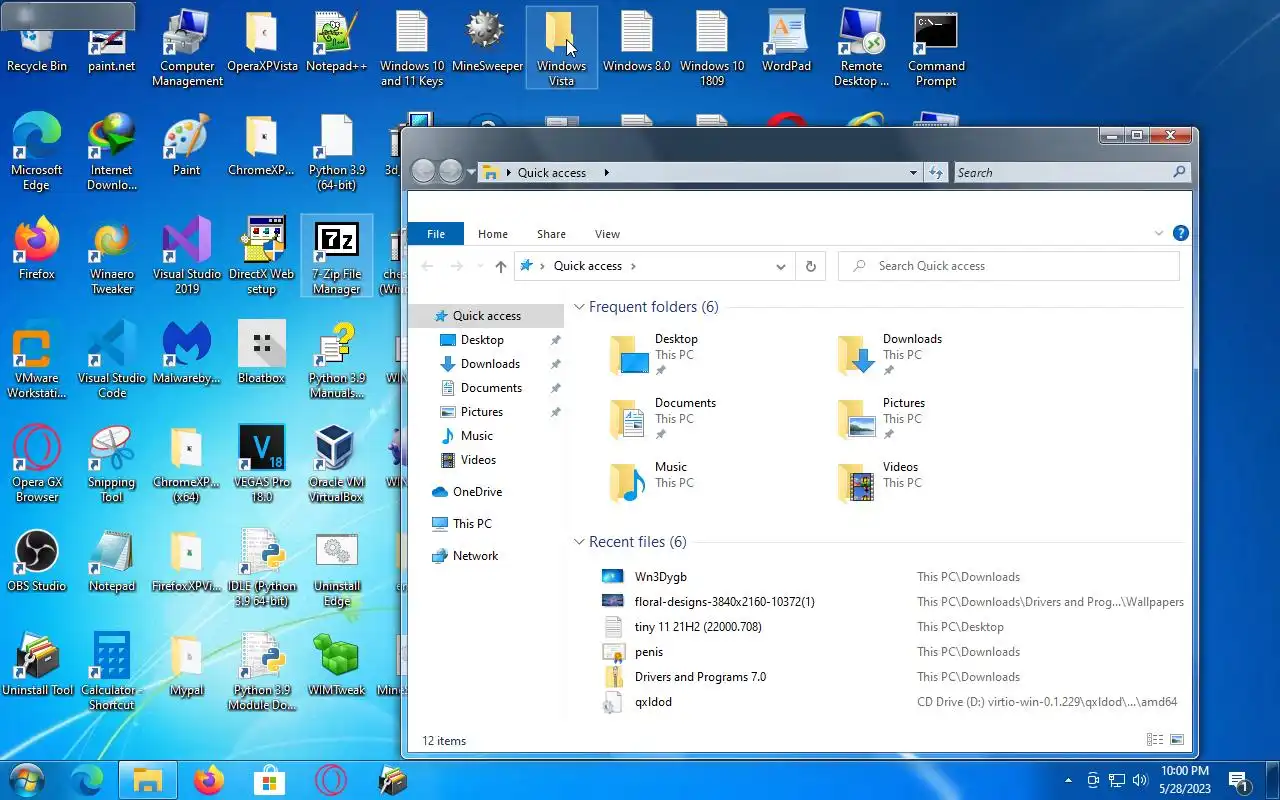The height and width of the screenshot is (800, 1280).
Task: Open the Start menu orb
Action: (27, 779)
